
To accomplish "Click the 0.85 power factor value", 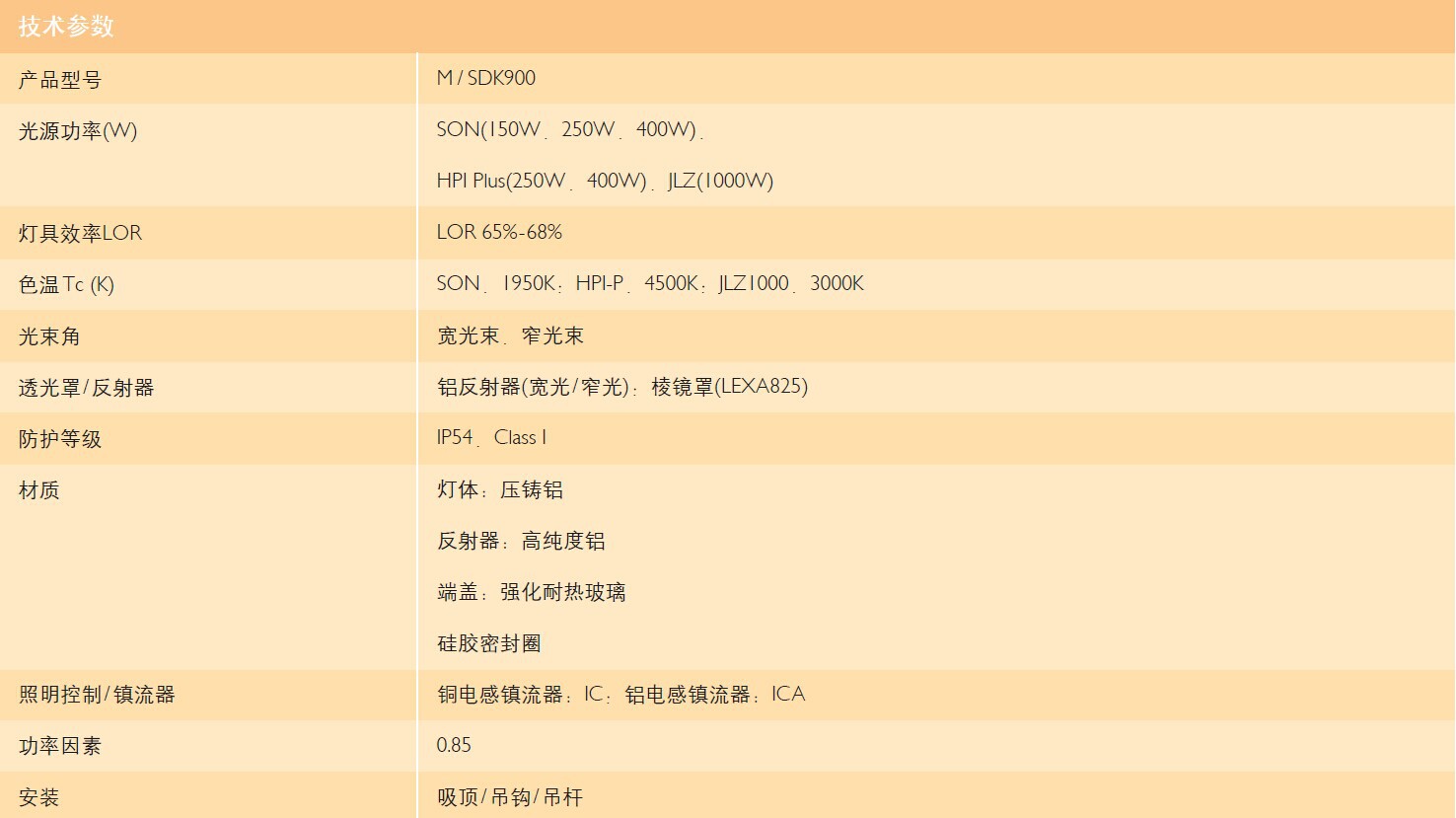I will point(454,746).
